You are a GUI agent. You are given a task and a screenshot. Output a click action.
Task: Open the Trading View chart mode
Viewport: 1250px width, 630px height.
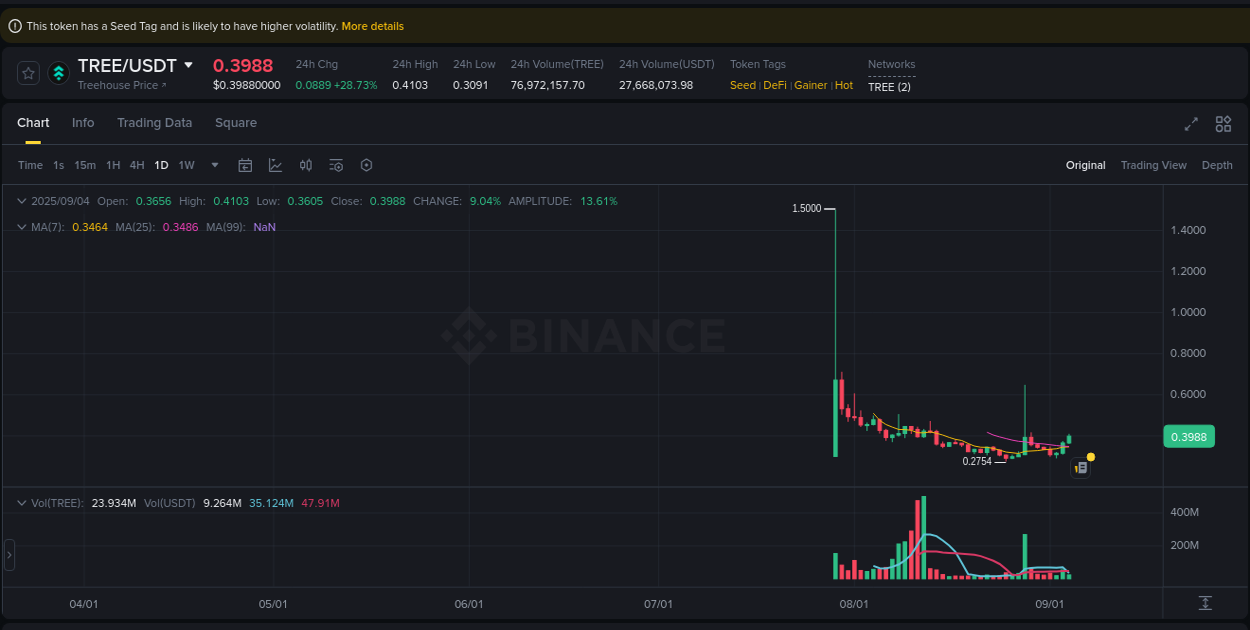coord(1153,164)
